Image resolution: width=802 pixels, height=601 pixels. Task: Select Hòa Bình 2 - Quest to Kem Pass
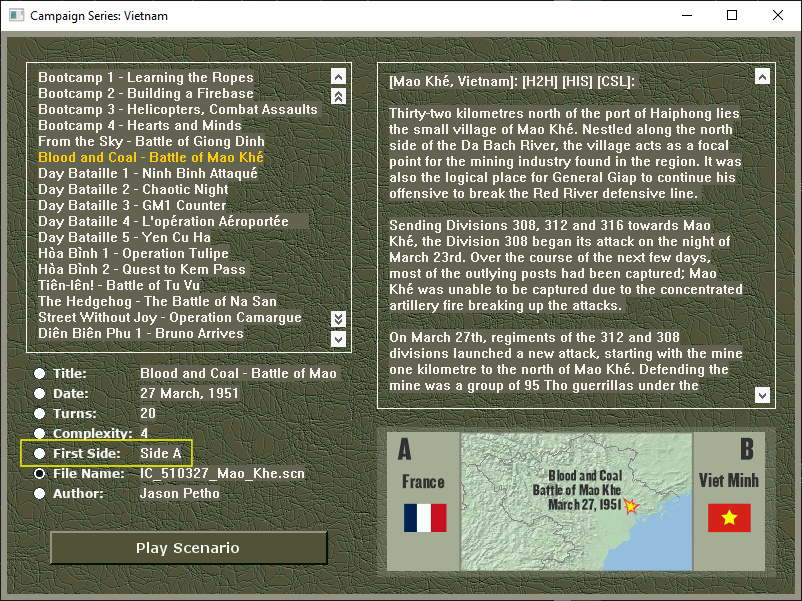[x=142, y=269]
